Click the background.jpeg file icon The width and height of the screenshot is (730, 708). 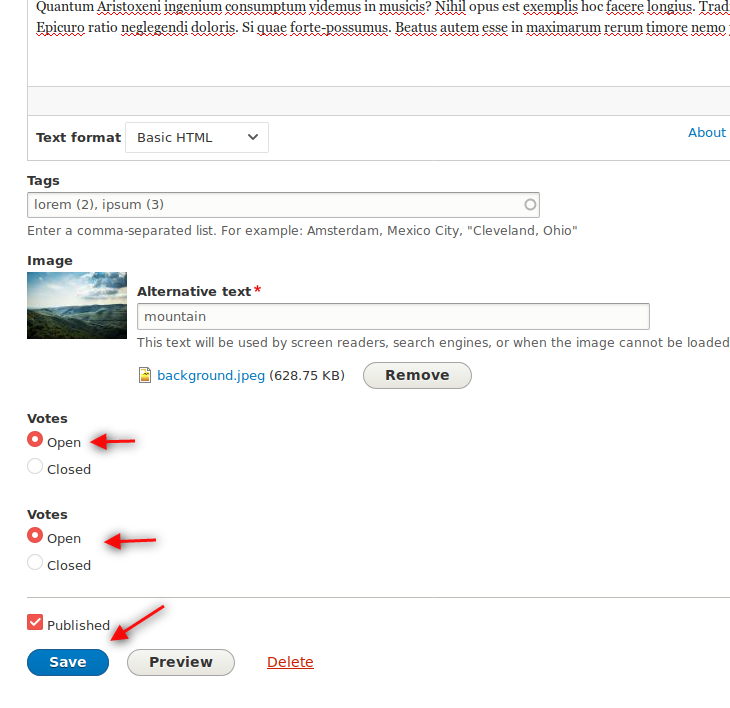click(x=145, y=375)
